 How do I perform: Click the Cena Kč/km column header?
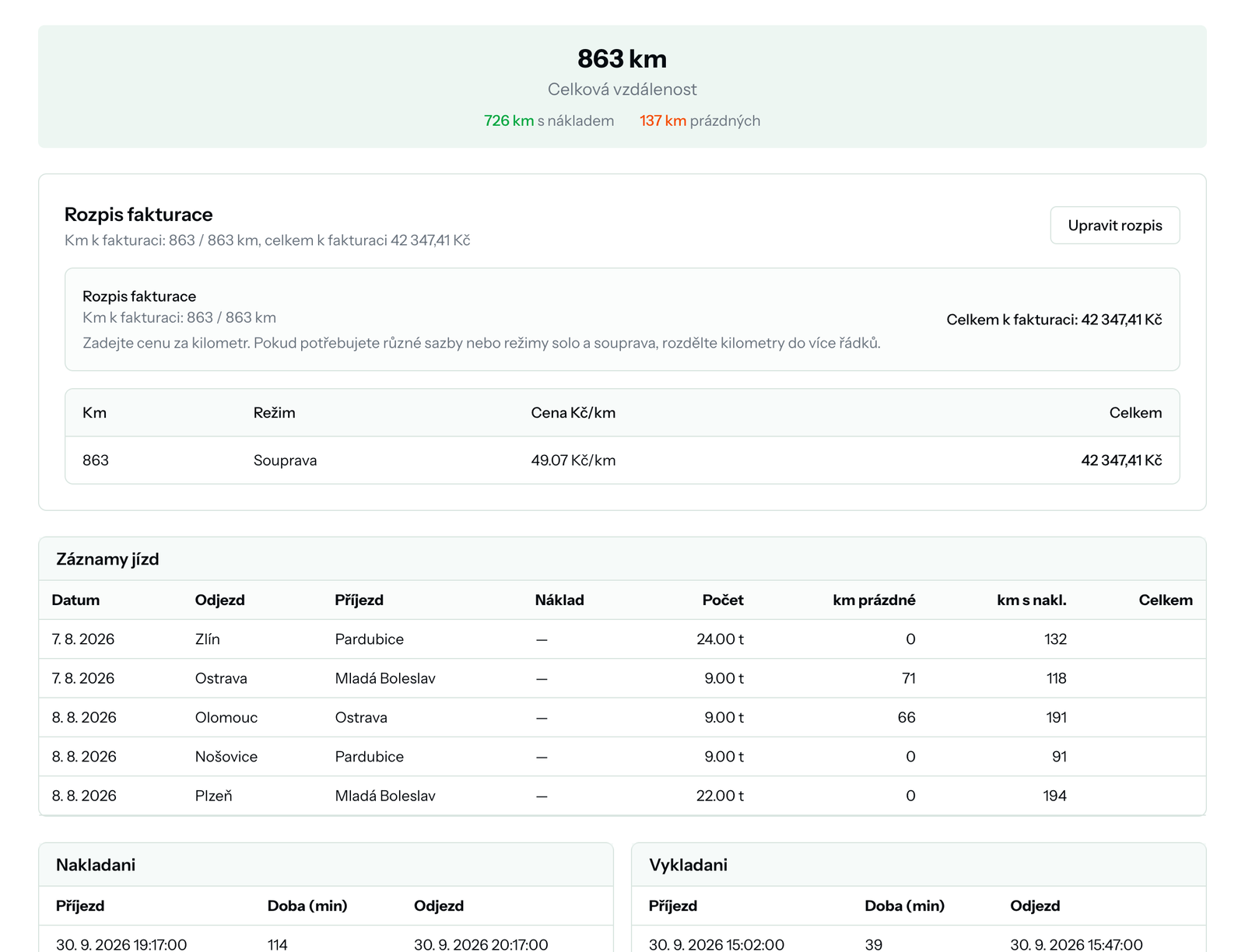pos(573,413)
